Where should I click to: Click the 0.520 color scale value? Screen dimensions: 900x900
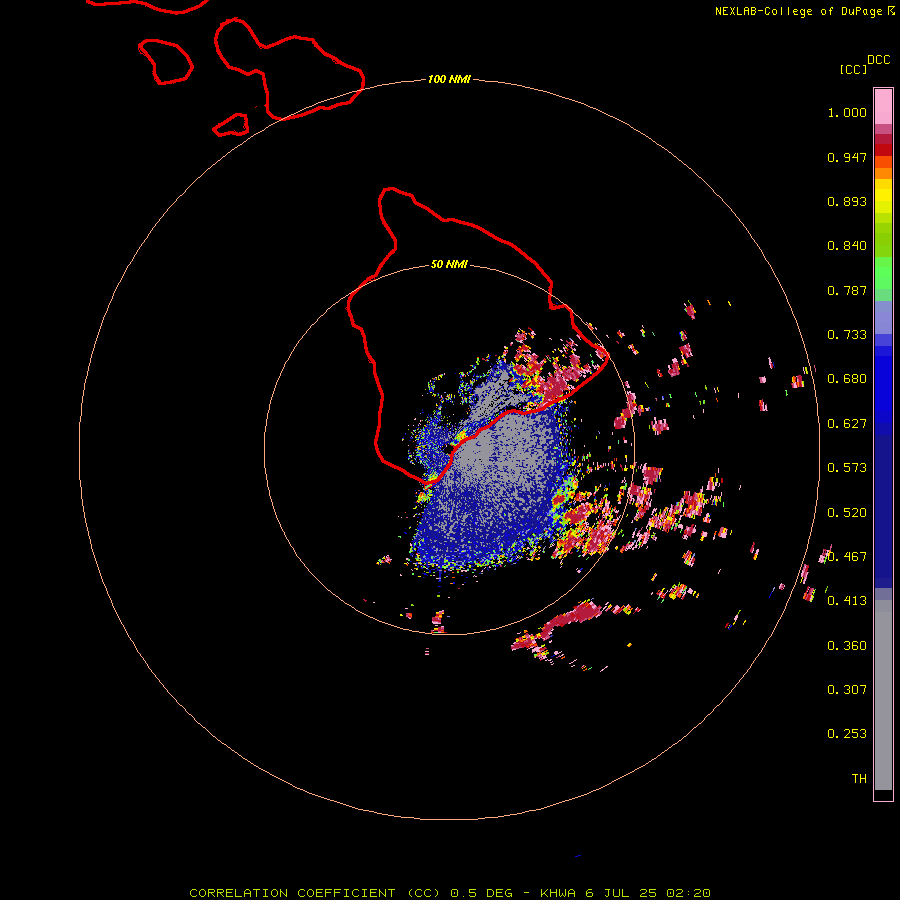tap(847, 513)
